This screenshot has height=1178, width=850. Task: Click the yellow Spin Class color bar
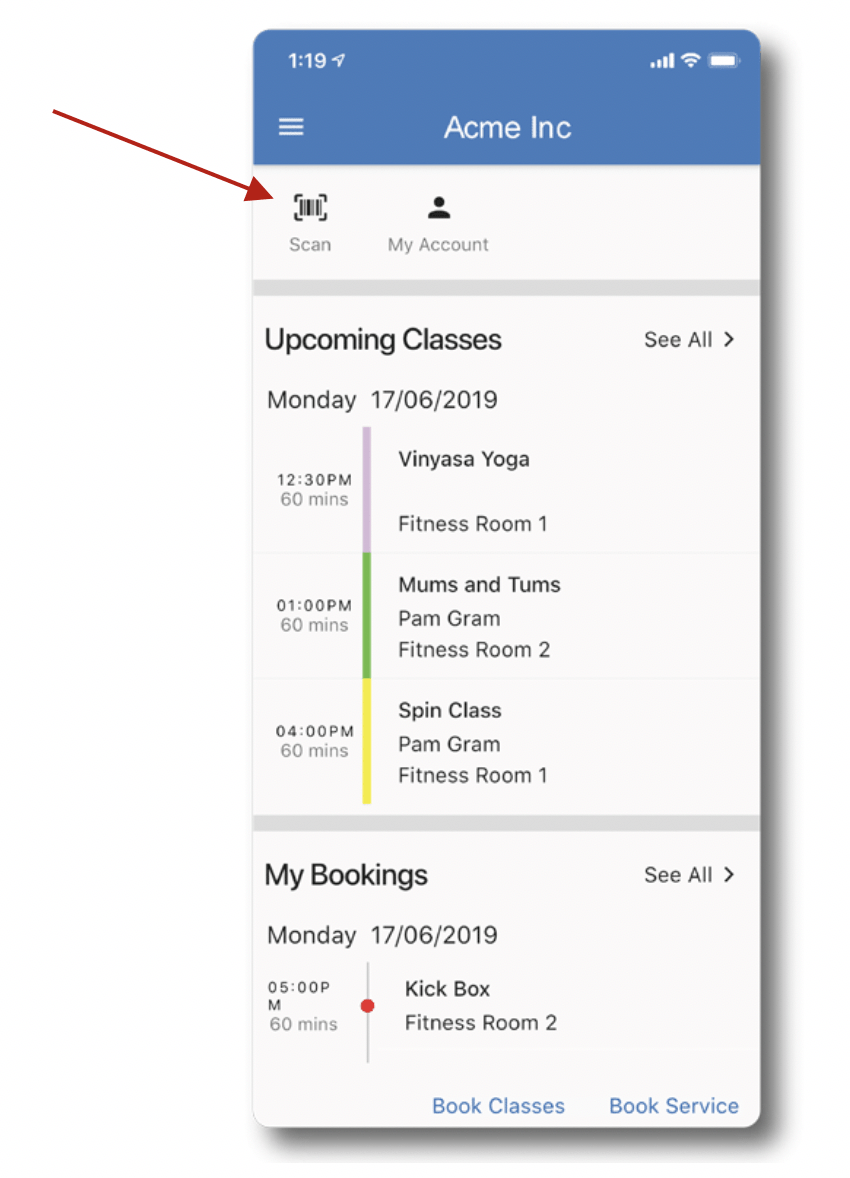point(367,742)
